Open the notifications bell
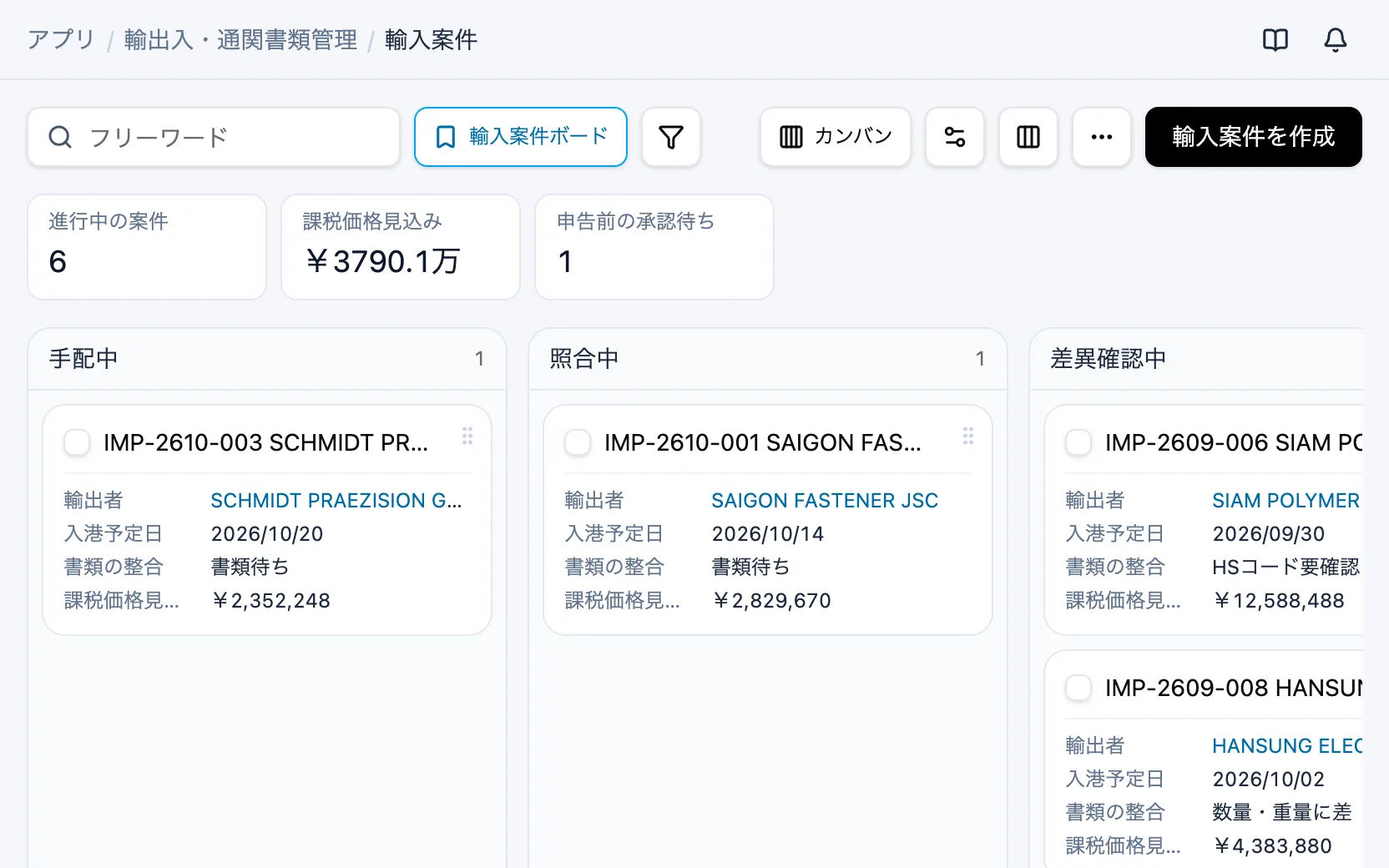This screenshot has width=1389, height=868. tap(1336, 39)
